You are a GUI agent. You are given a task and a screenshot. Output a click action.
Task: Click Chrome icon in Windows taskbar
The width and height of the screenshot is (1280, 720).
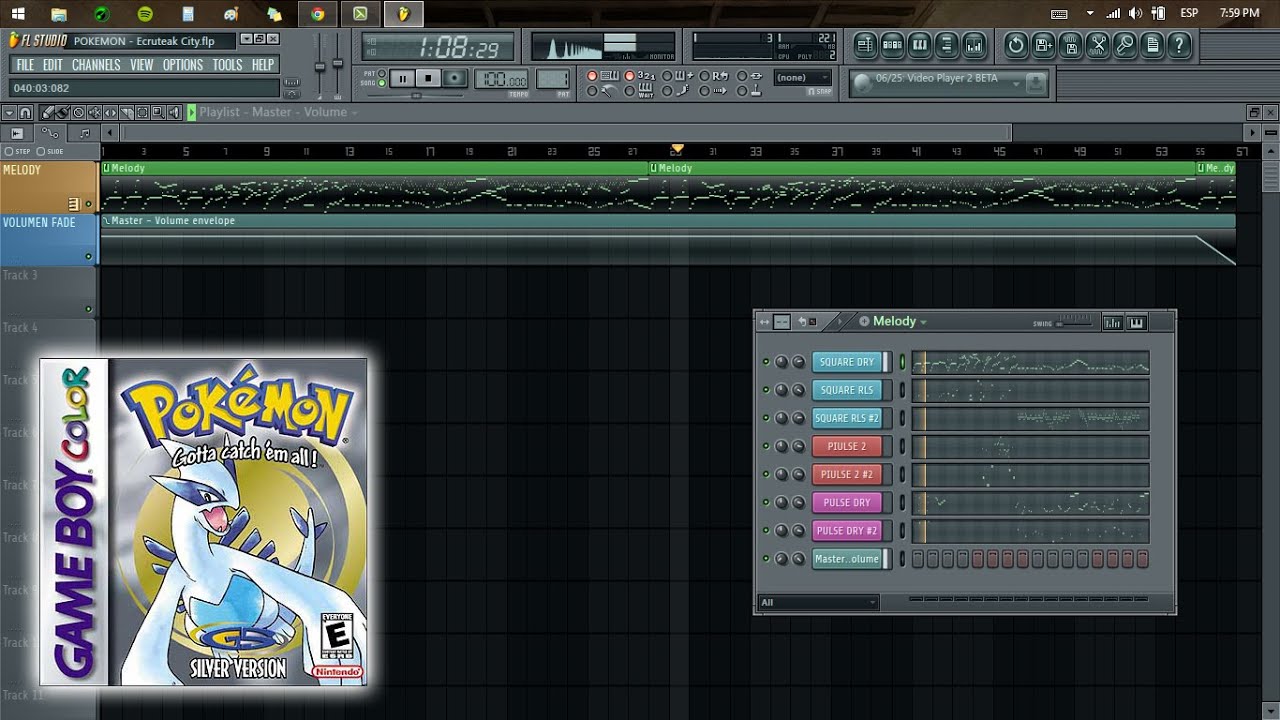point(317,13)
